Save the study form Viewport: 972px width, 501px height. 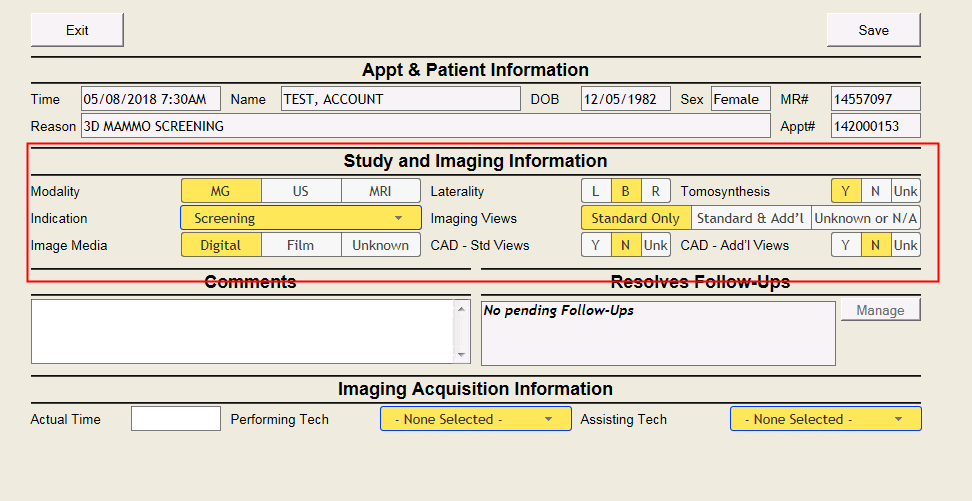click(x=873, y=30)
